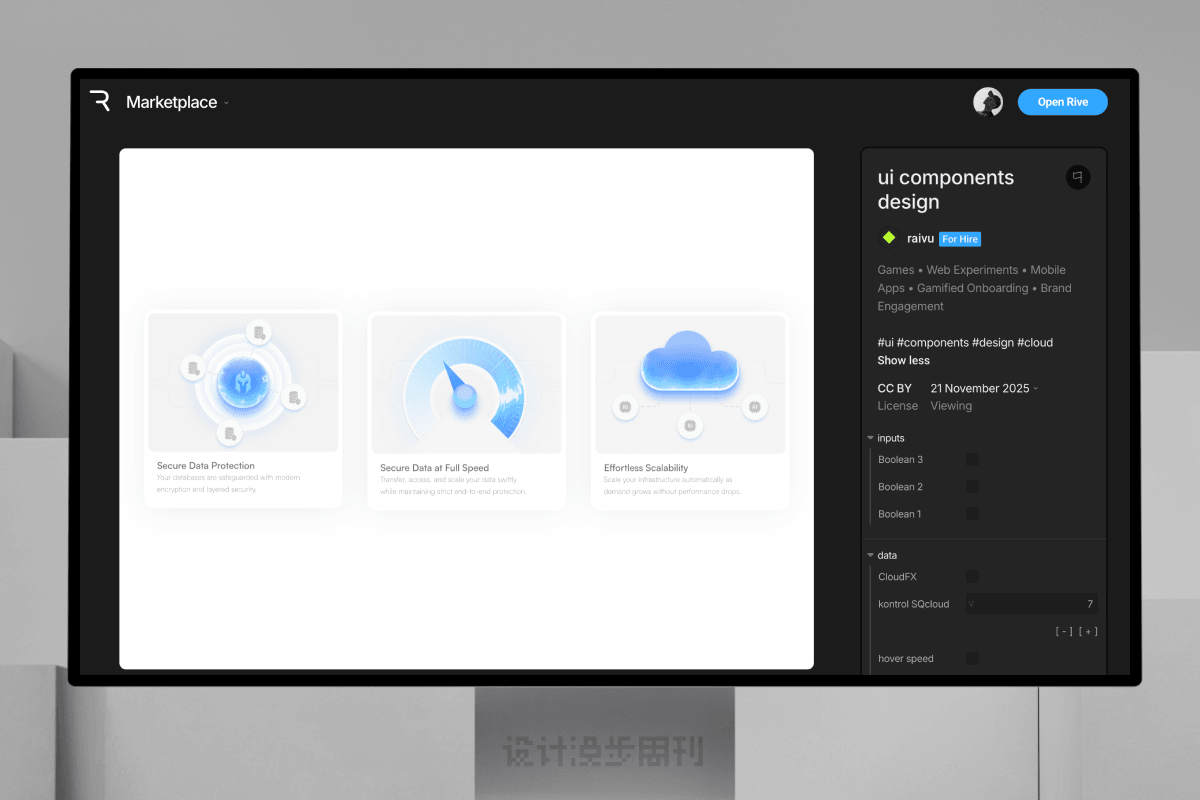This screenshot has width=1200, height=800.
Task: Click Show less link
Action: coord(903,360)
